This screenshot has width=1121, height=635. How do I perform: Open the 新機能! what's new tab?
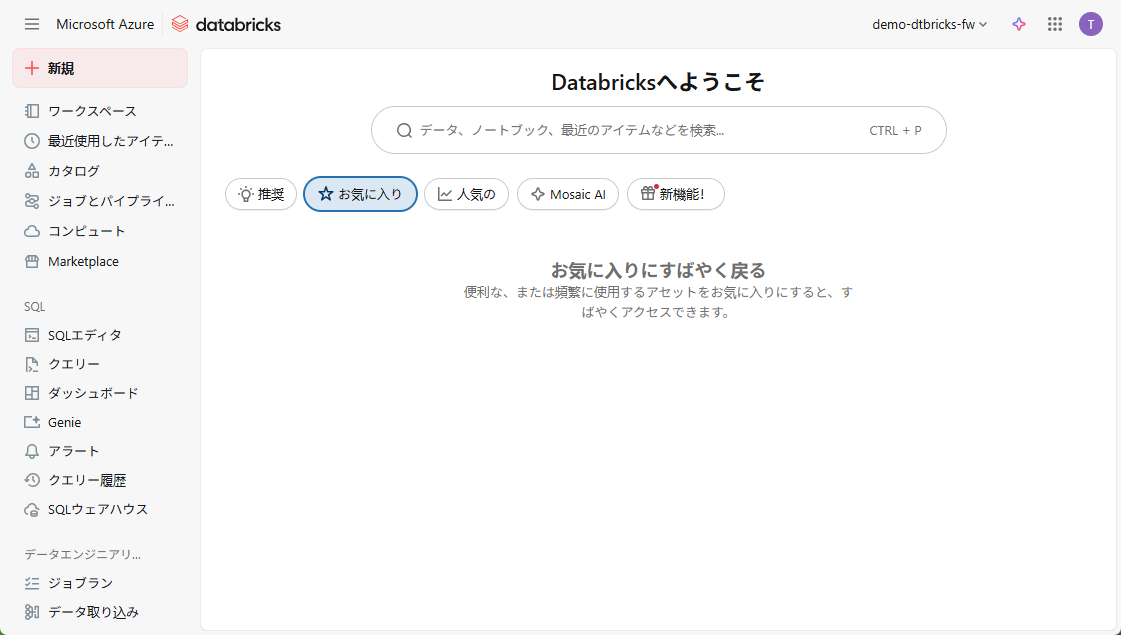coord(675,194)
